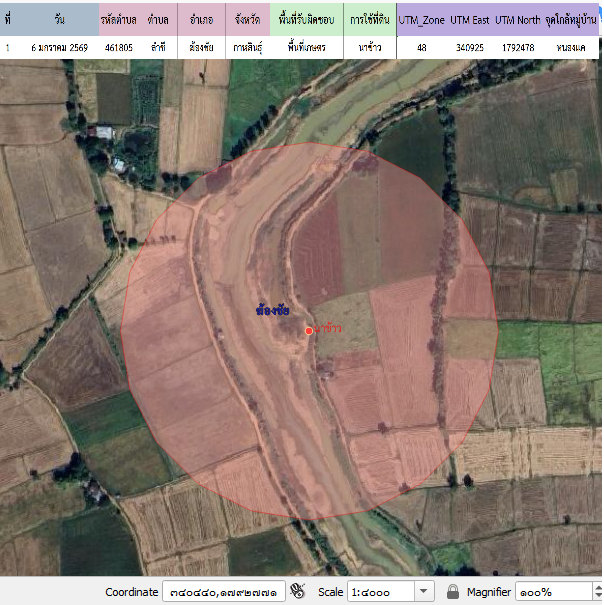
Task: Click the Coordinate input field
Action: click(x=224, y=592)
